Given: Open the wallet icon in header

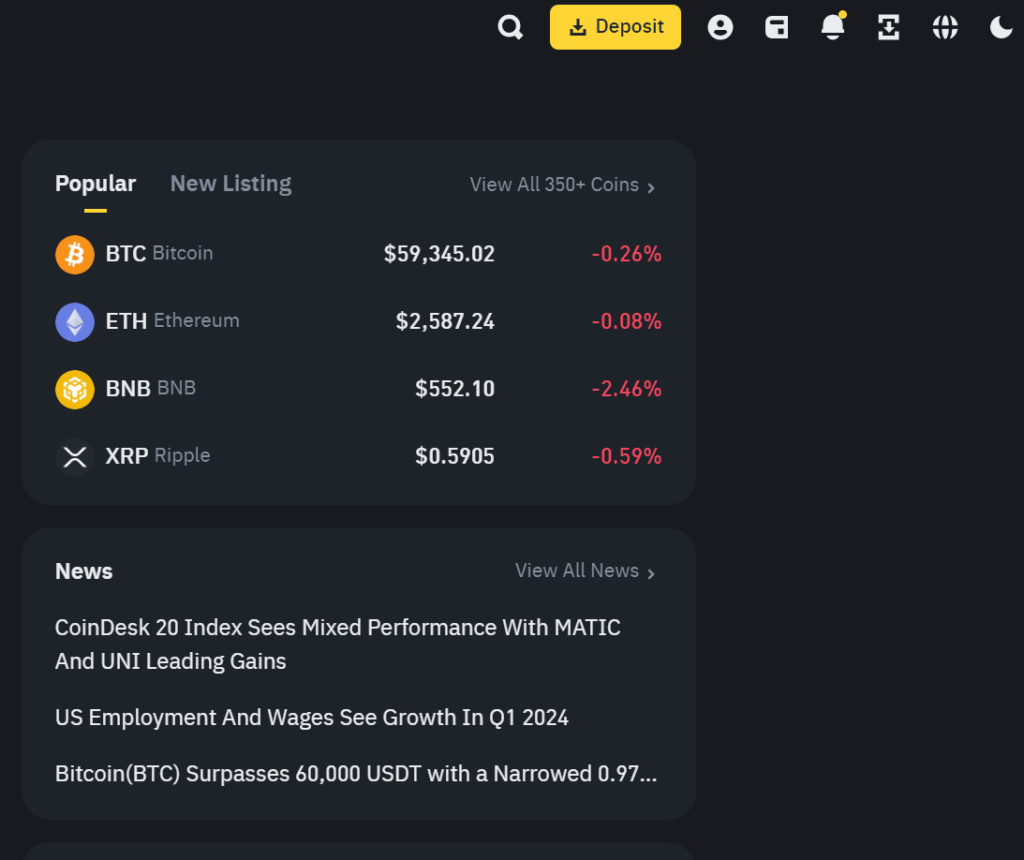Looking at the screenshot, I should point(777,28).
